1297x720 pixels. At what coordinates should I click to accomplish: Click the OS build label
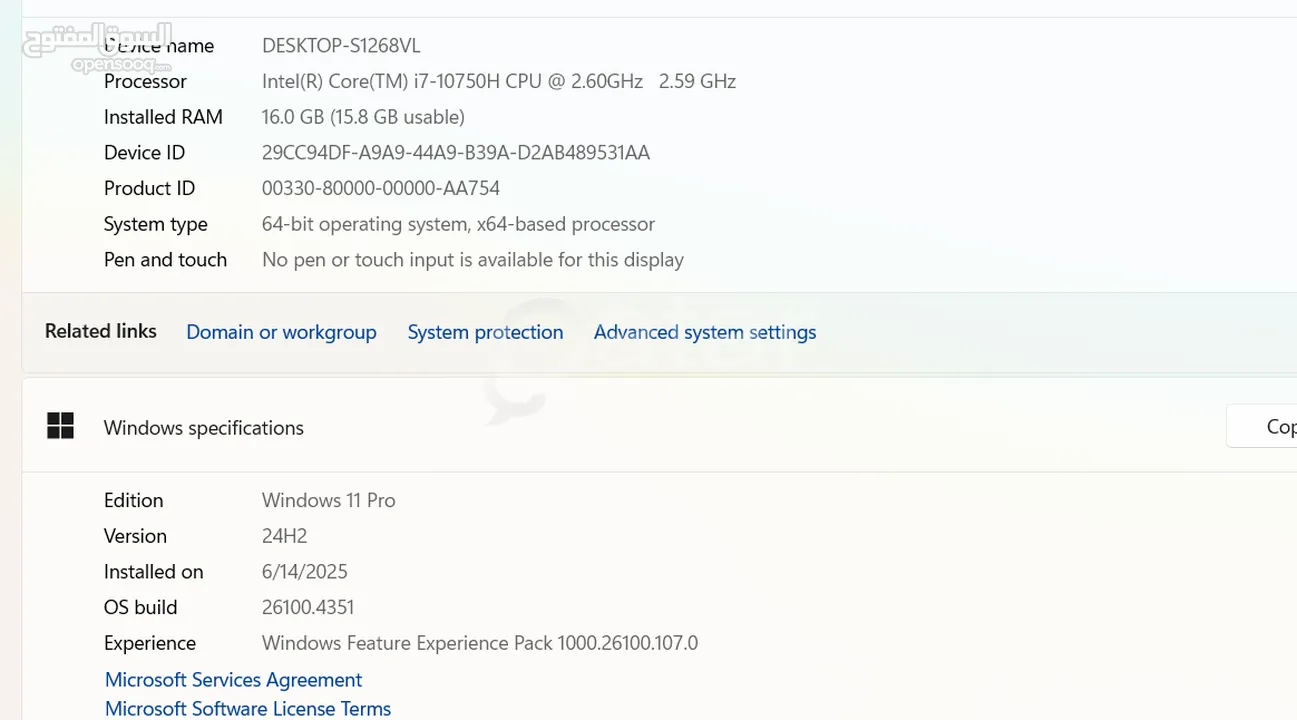pos(140,608)
